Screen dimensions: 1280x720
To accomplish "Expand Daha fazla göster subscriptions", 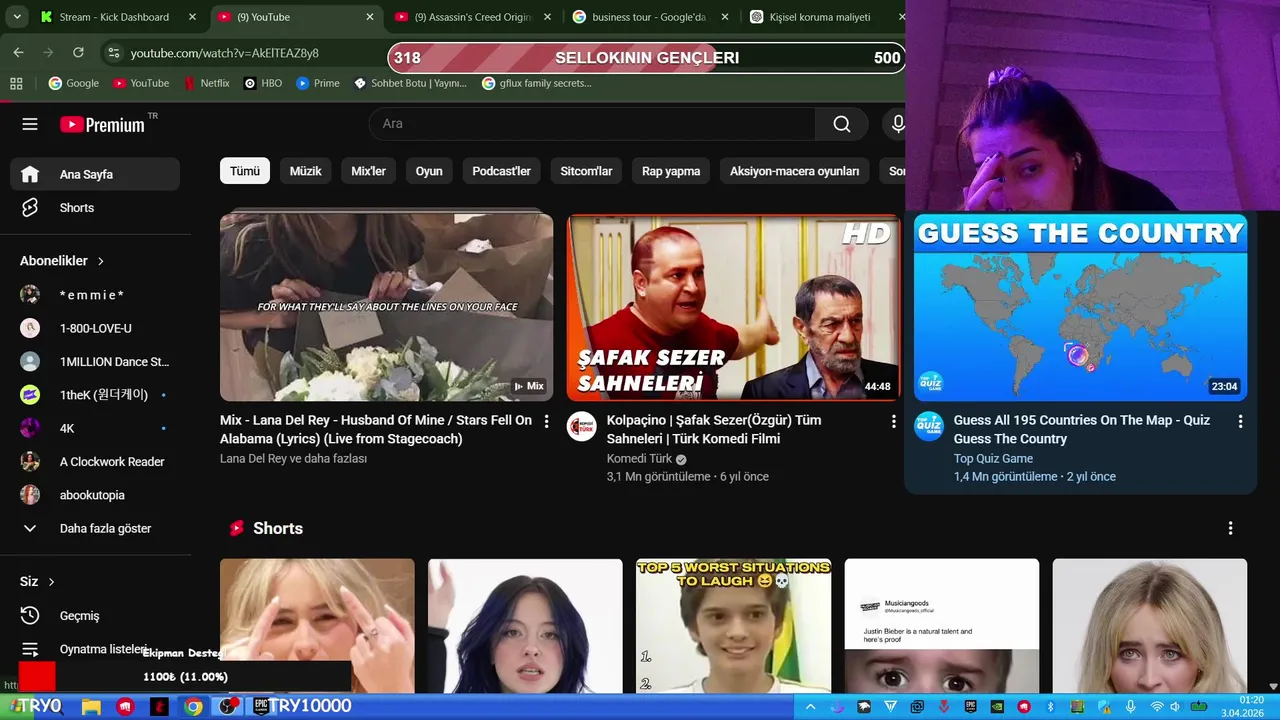I will tap(95, 528).
